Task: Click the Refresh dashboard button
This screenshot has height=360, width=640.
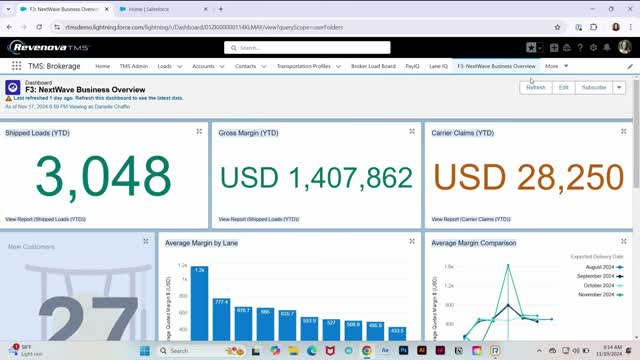Action: (x=536, y=88)
